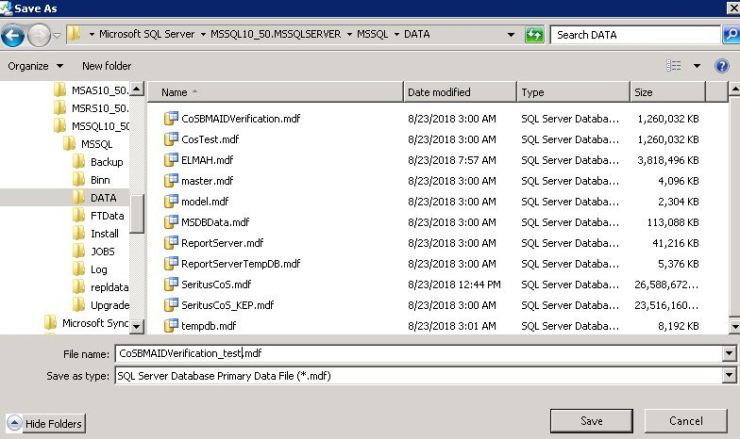Image resolution: width=740 pixels, height=439 pixels.
Task: Select the SeritusCoS_KEP.mdf file name
Action: [x=227, y=305]
